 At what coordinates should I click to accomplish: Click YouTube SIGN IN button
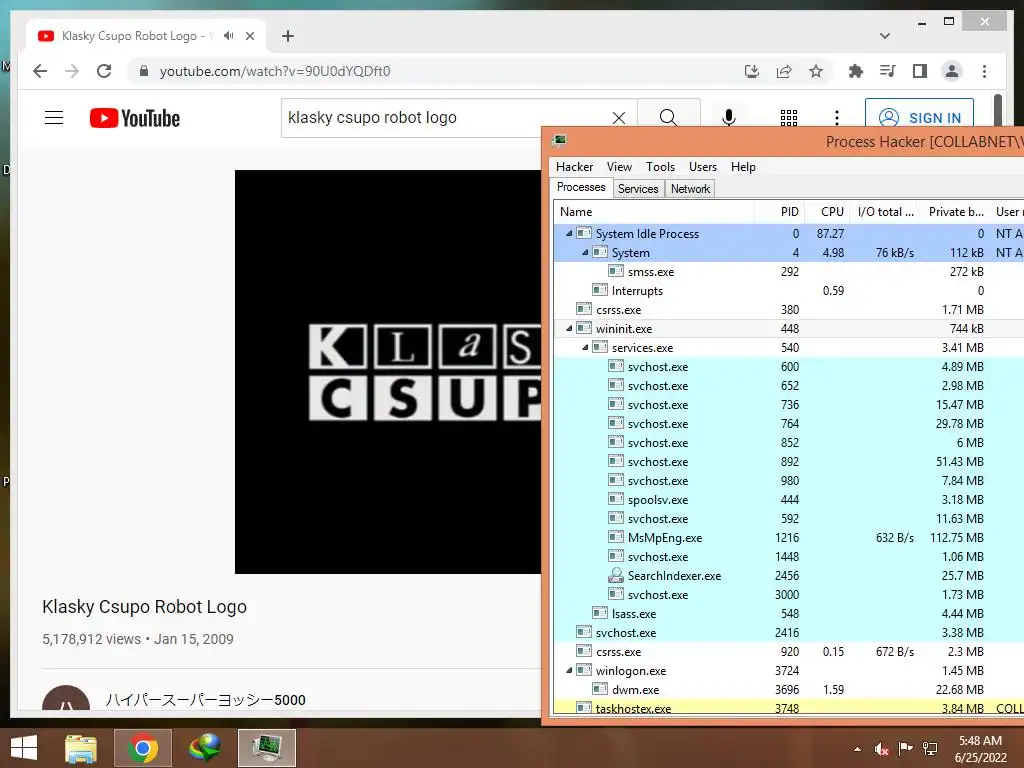[x=920, y=118]
